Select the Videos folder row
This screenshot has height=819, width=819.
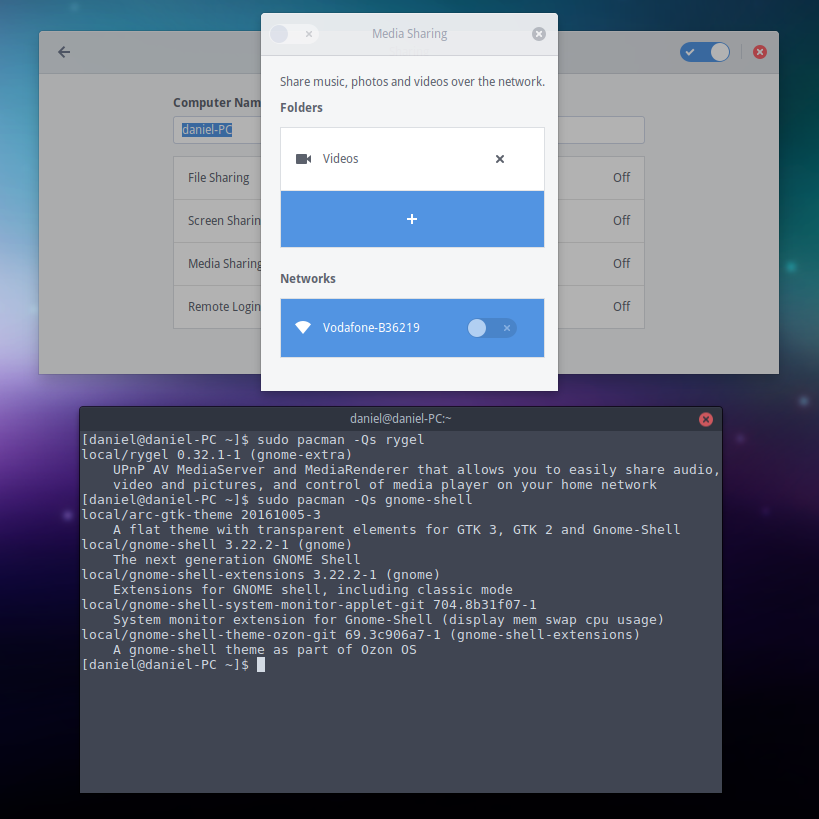coord(412,159)
